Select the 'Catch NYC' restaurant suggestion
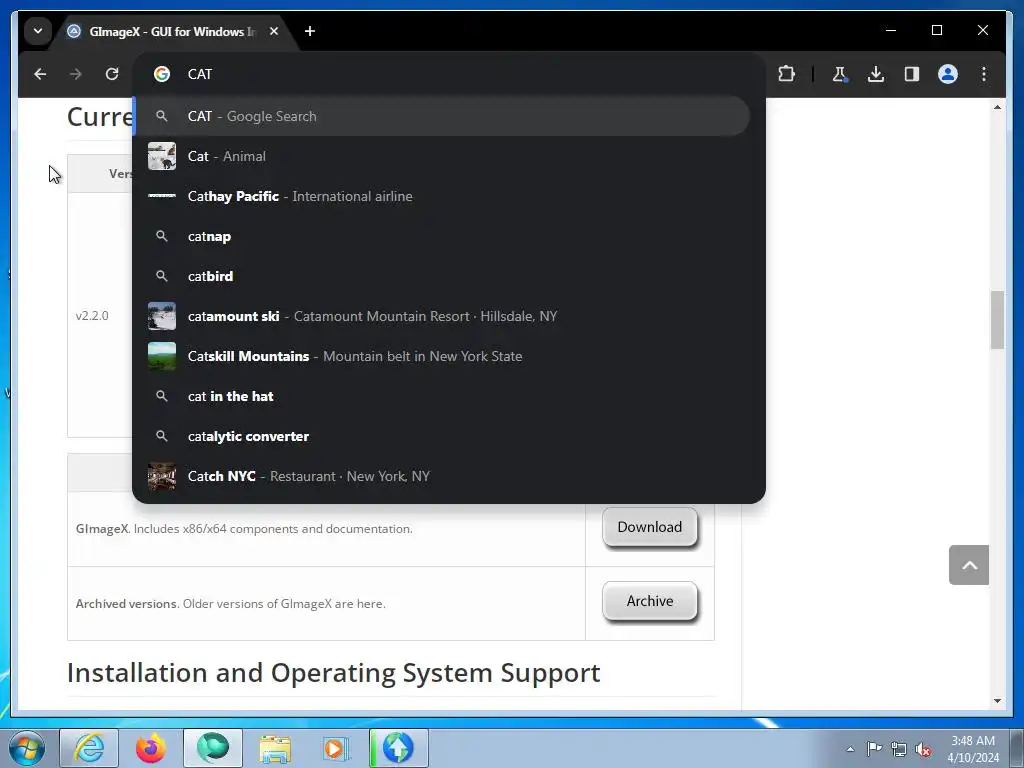Image resolution: width=1024 pixels, height=768 pixels. pos(441,476)
